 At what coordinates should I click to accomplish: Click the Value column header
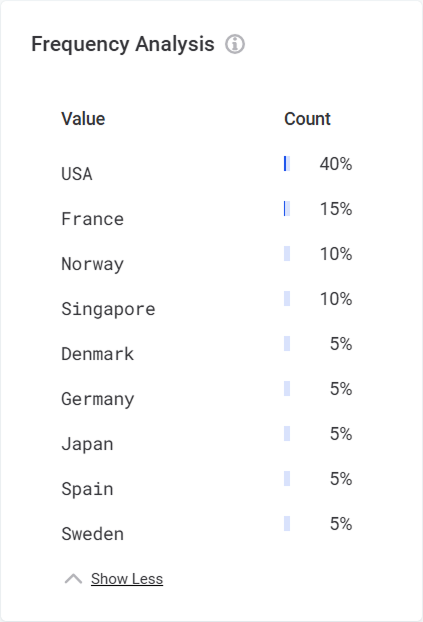click(x=83, y=119)
